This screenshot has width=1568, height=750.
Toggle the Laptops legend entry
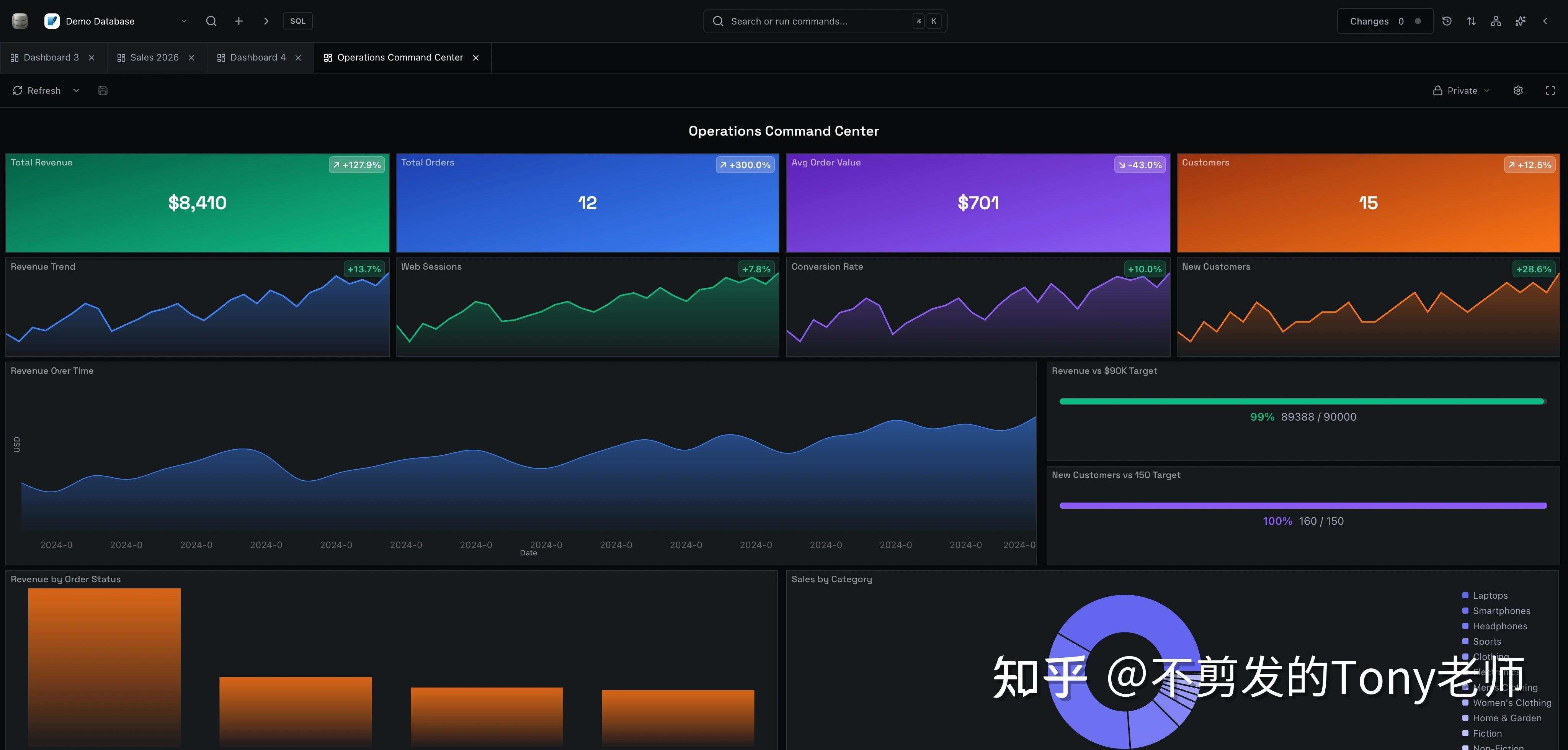(x=1485, y=596)
